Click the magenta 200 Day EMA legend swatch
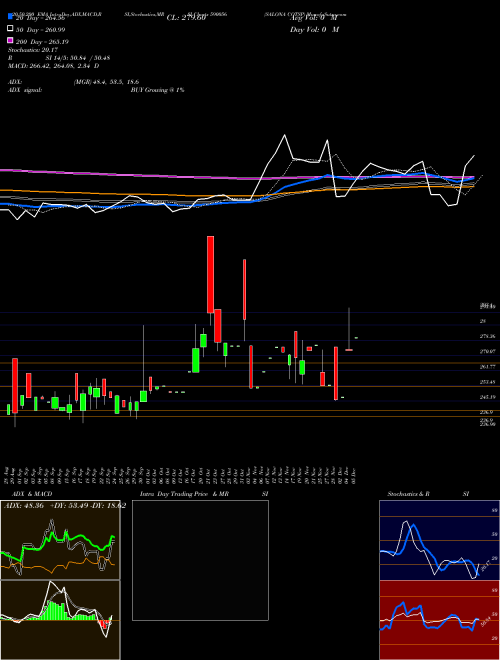500x660 pixels. coord(10,40)
